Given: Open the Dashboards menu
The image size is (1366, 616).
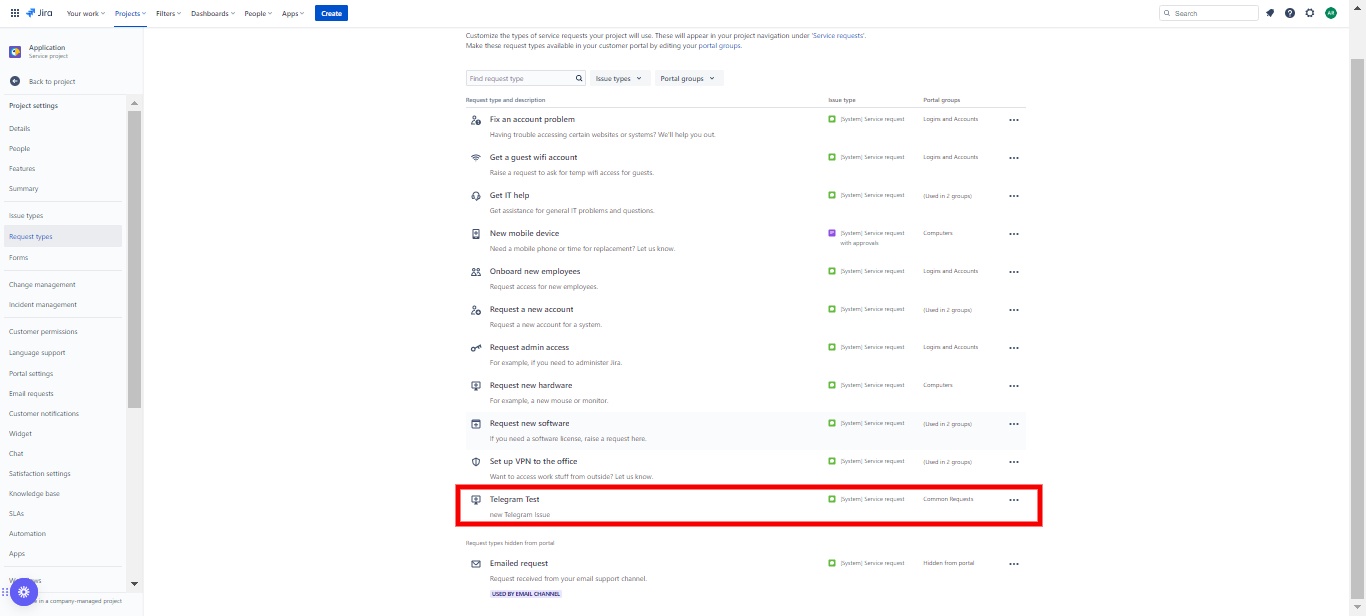Looking at the screenshot, I should [x=213, y=13].
